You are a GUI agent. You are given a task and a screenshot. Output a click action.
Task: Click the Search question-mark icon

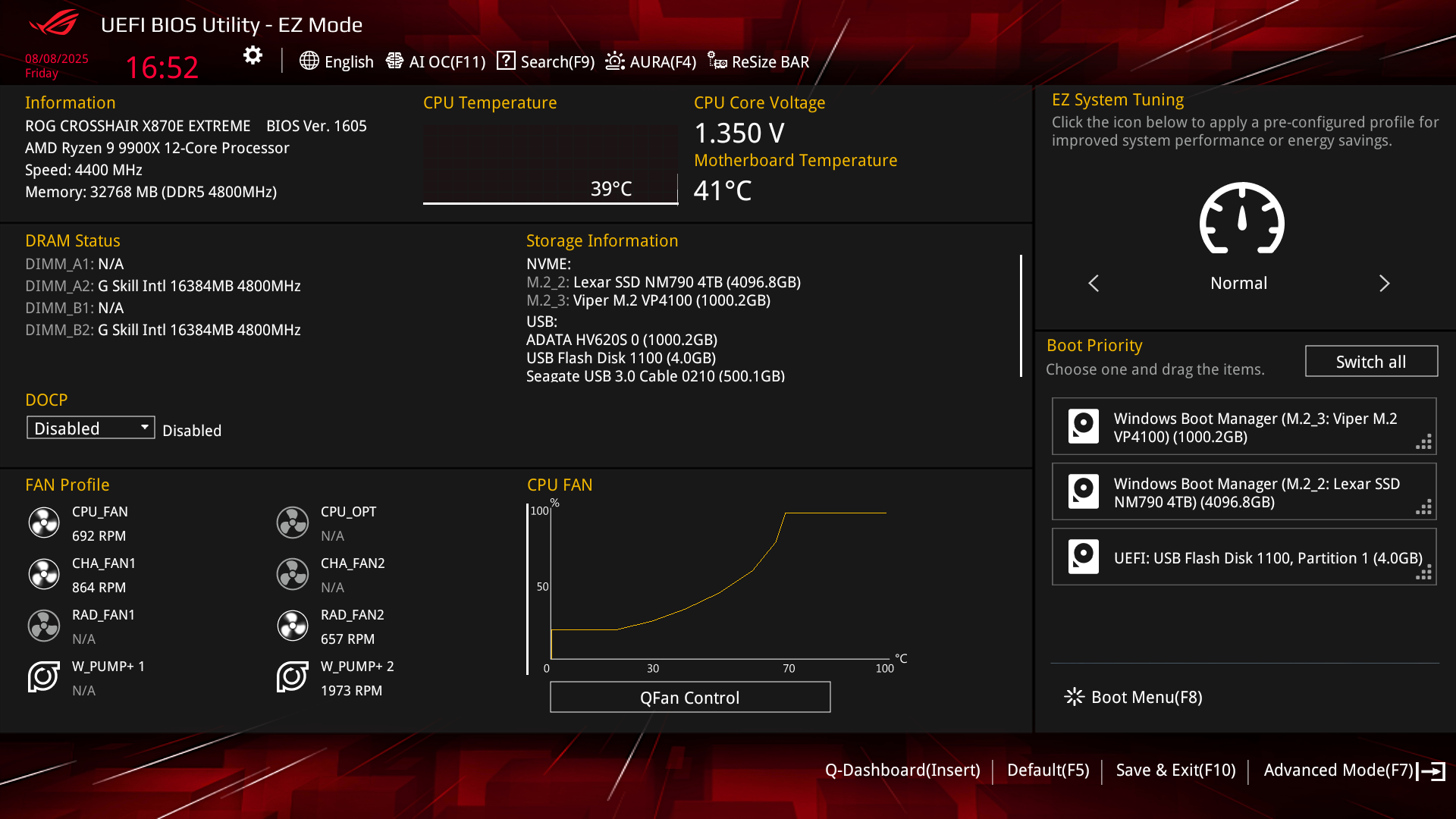506,61
